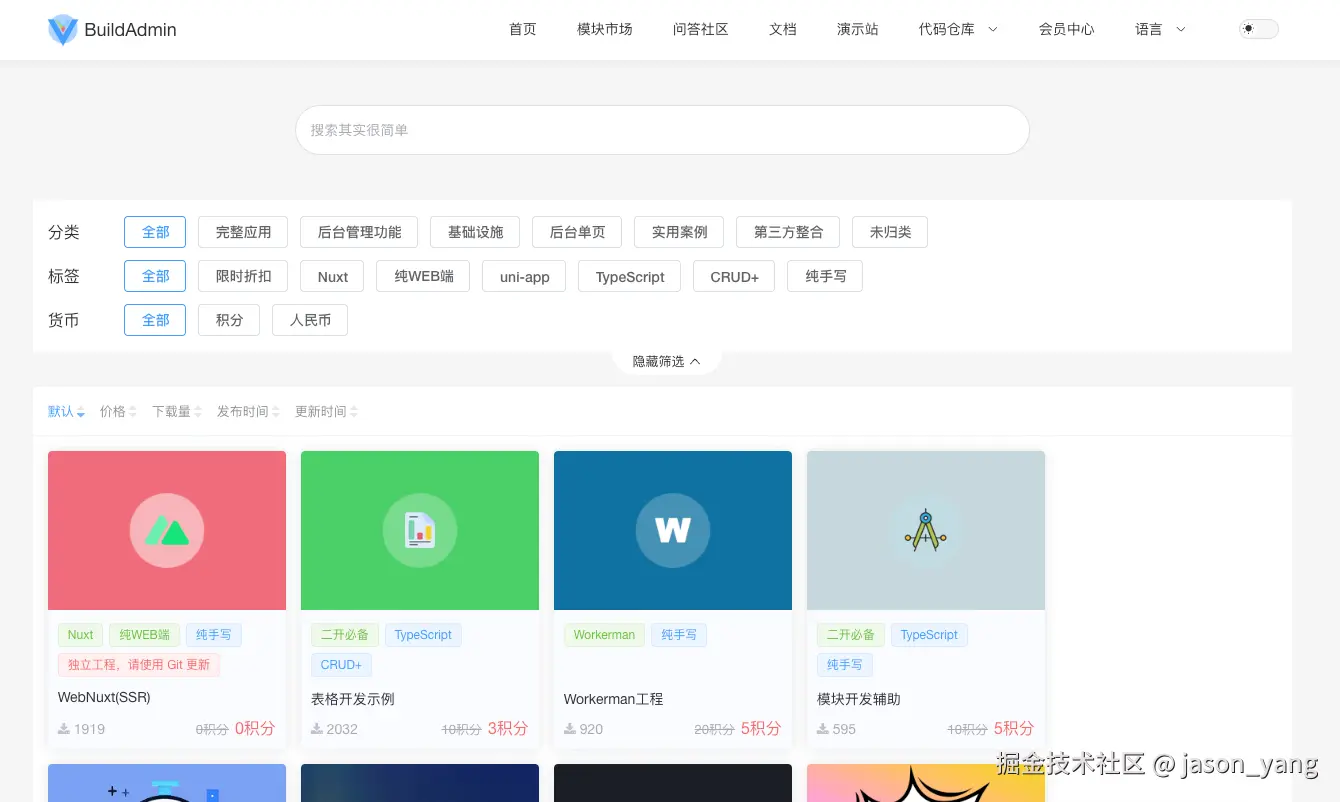1340x802 pixels.
Task: Filter tags by 限时折扣
Action: [x=243, y=276]
